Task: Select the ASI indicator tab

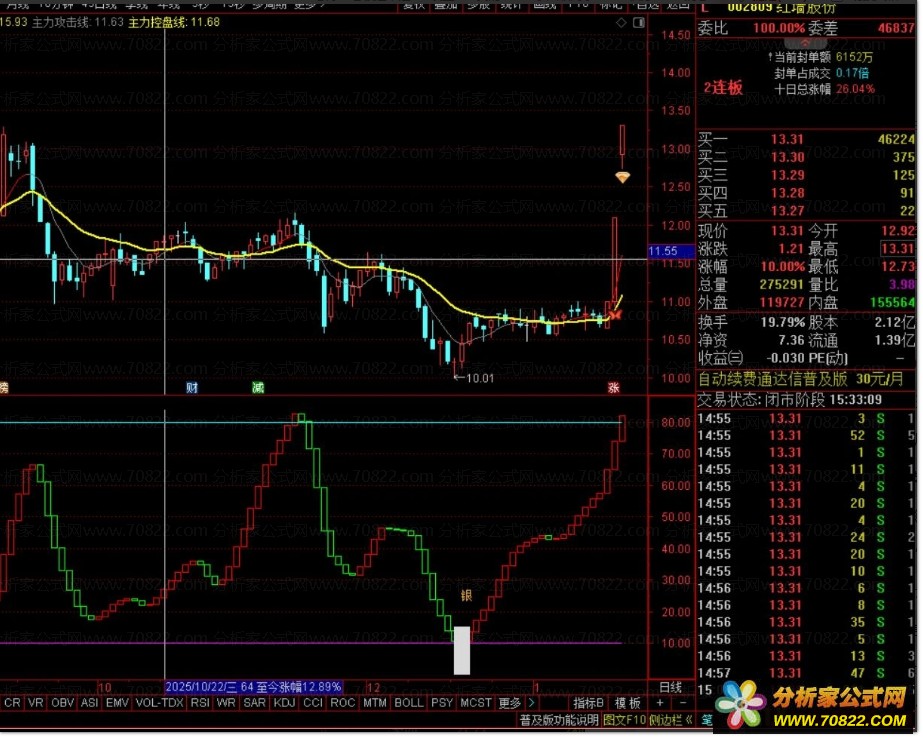Action: tap(89, 703)
